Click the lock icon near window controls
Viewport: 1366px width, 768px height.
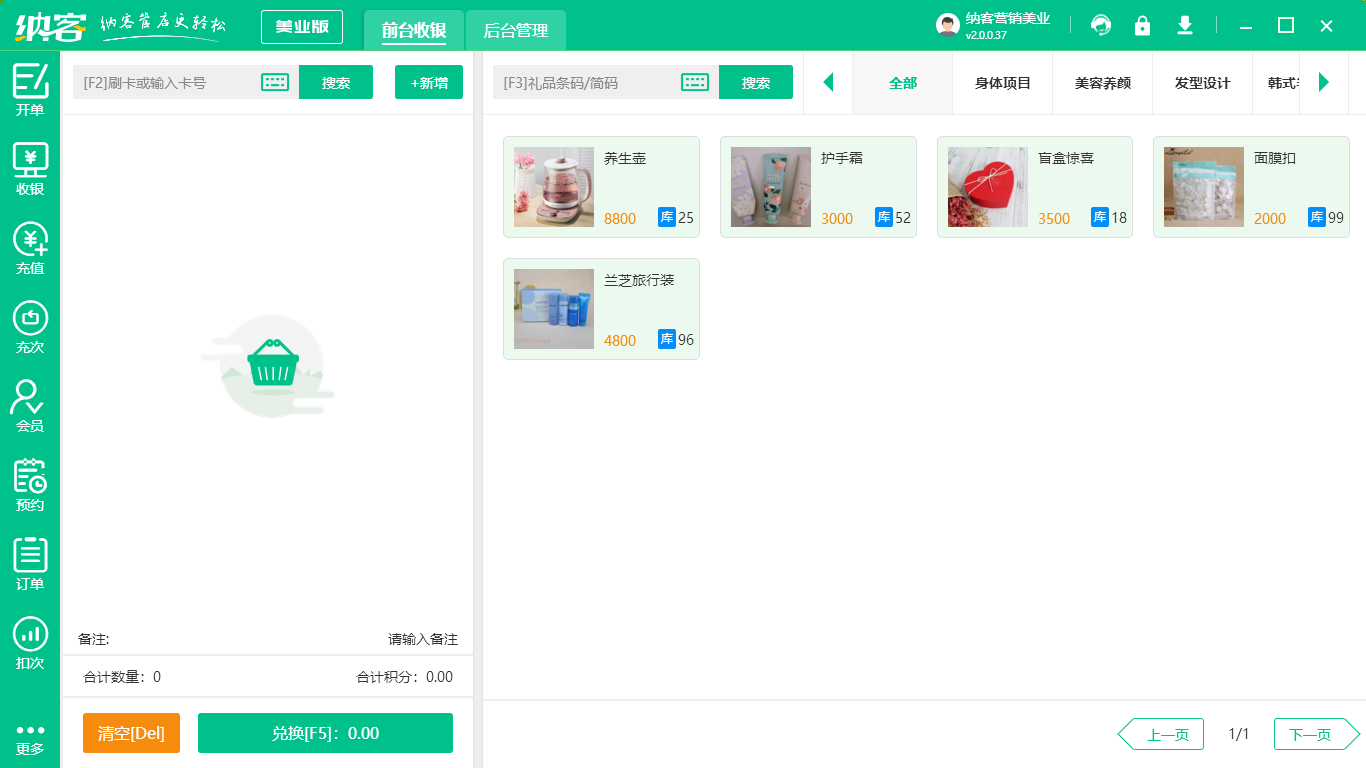point(1143,26)
